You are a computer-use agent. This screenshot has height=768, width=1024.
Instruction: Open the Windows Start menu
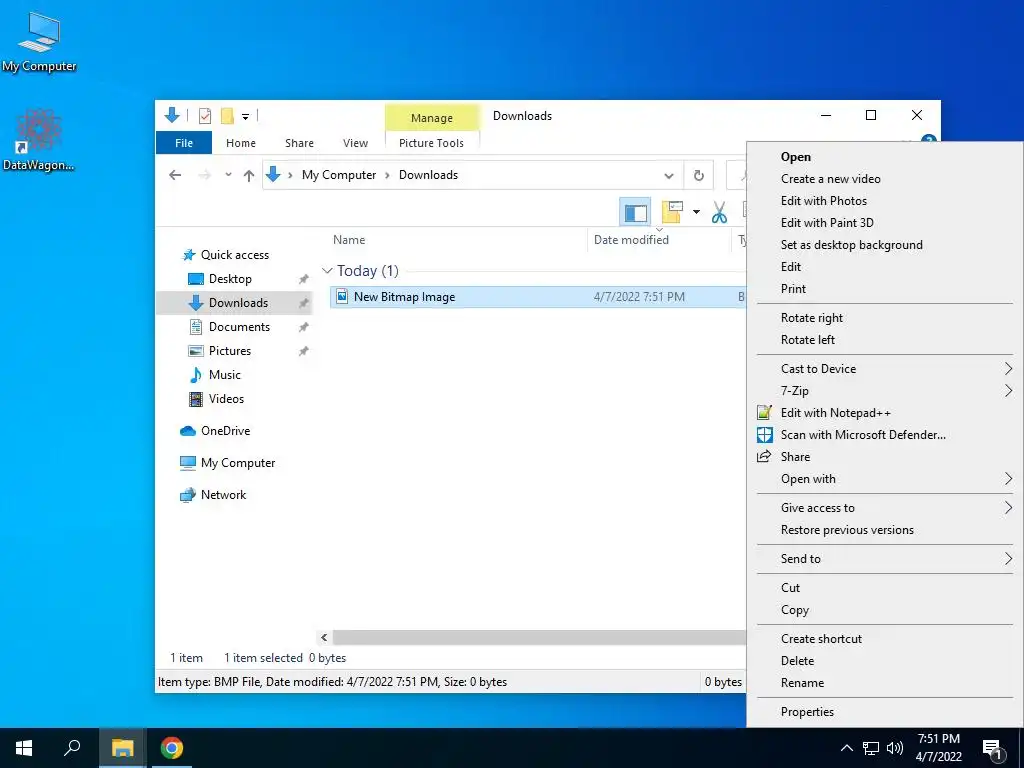pos(24,748)
